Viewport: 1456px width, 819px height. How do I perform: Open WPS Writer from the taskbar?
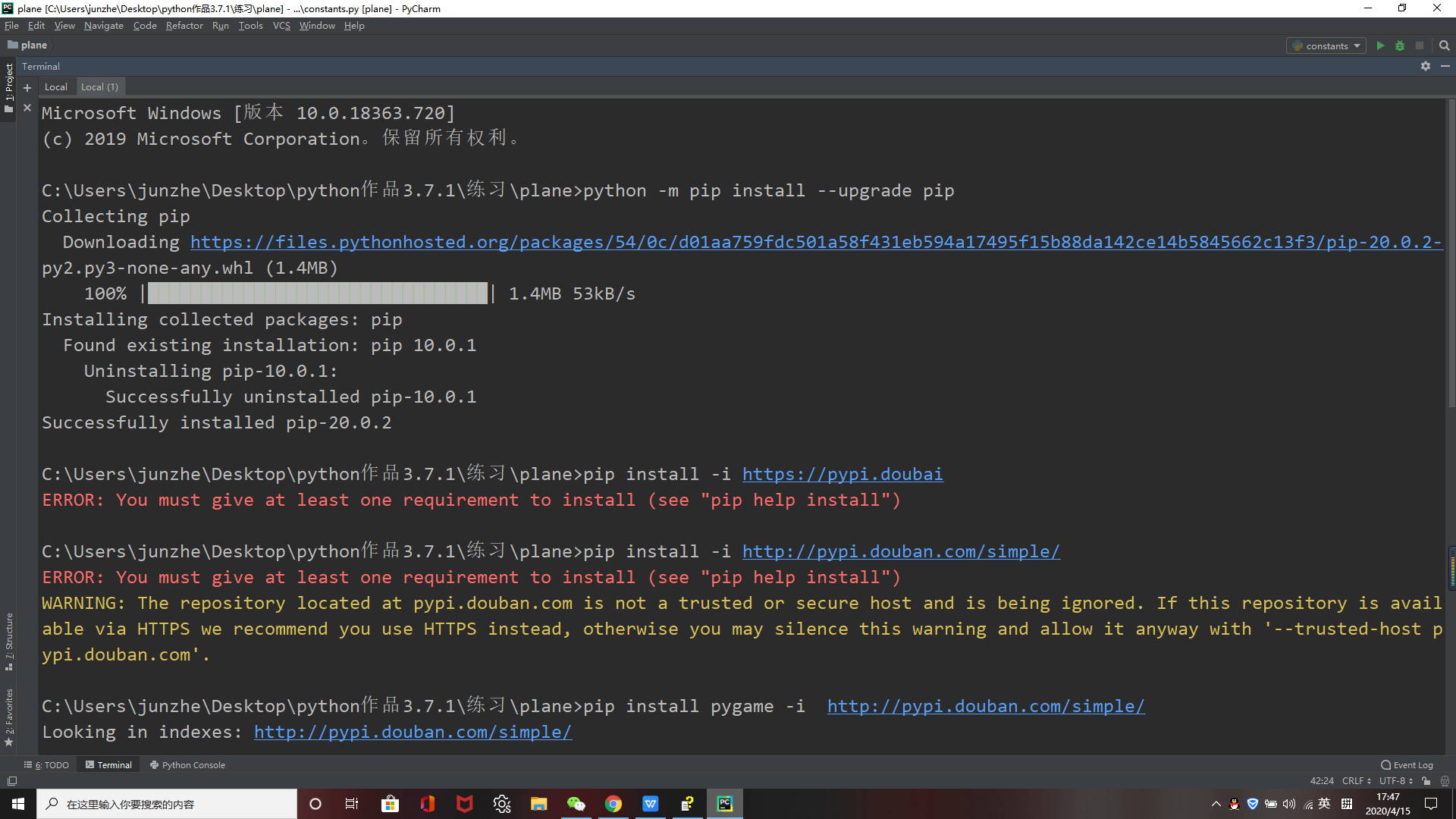[650, 804]
